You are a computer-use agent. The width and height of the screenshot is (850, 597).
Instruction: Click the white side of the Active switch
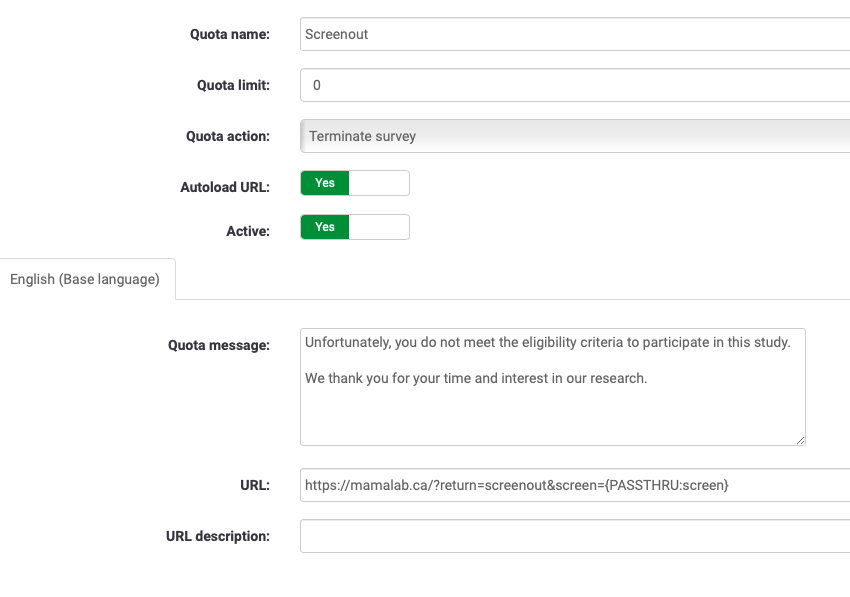[379, 227]
